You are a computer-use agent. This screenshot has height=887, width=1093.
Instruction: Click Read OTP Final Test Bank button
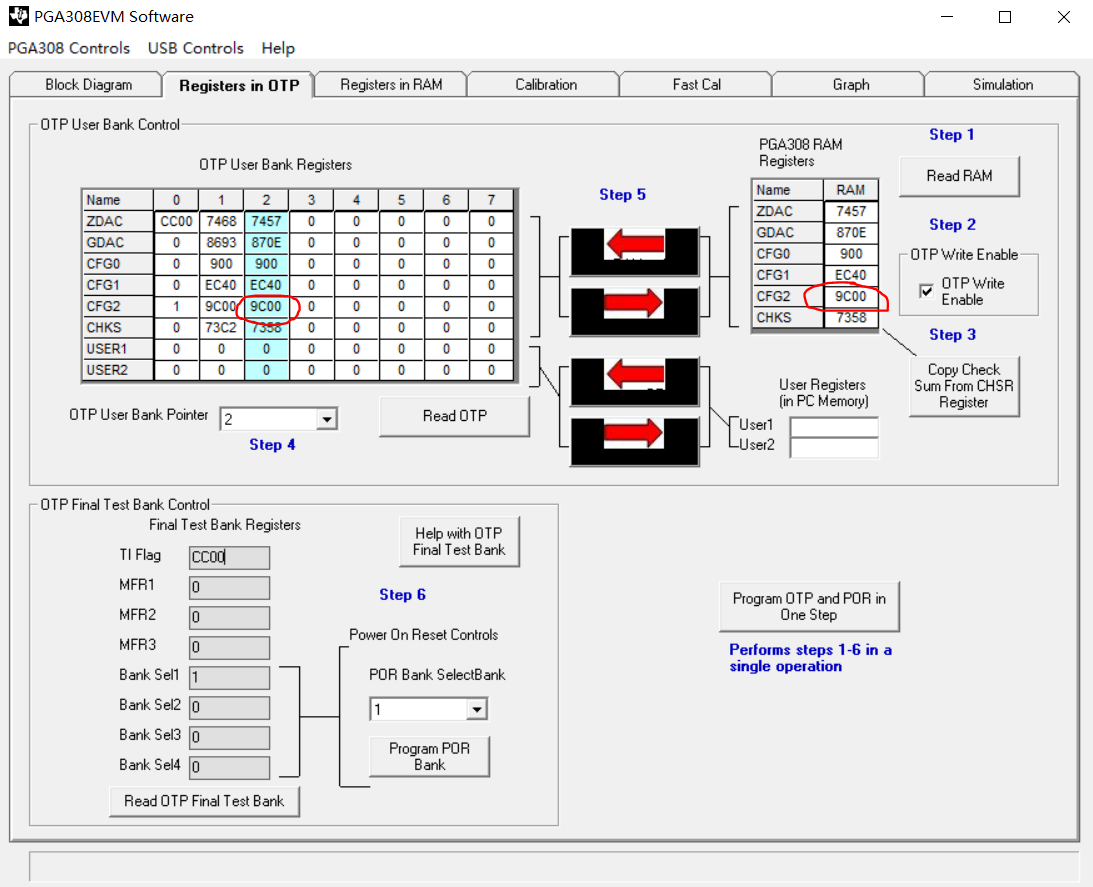point(204,801)
